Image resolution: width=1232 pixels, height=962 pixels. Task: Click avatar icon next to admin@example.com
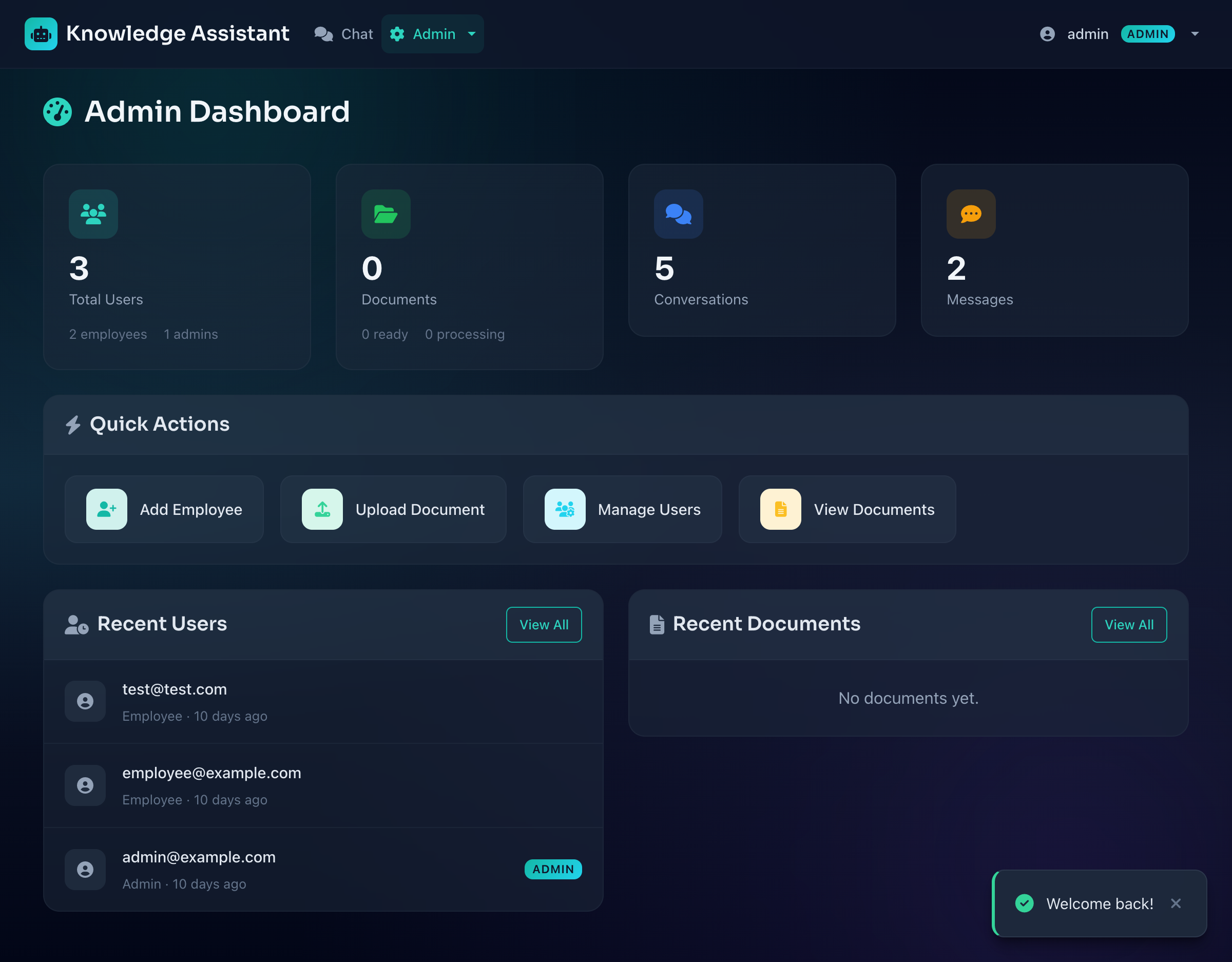pyautogui.click(x=85, y=870)
